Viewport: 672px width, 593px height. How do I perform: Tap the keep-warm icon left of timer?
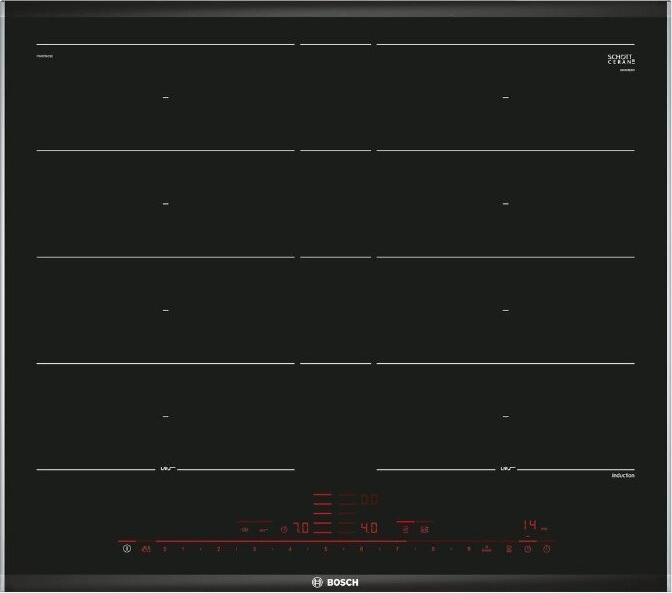508,549
